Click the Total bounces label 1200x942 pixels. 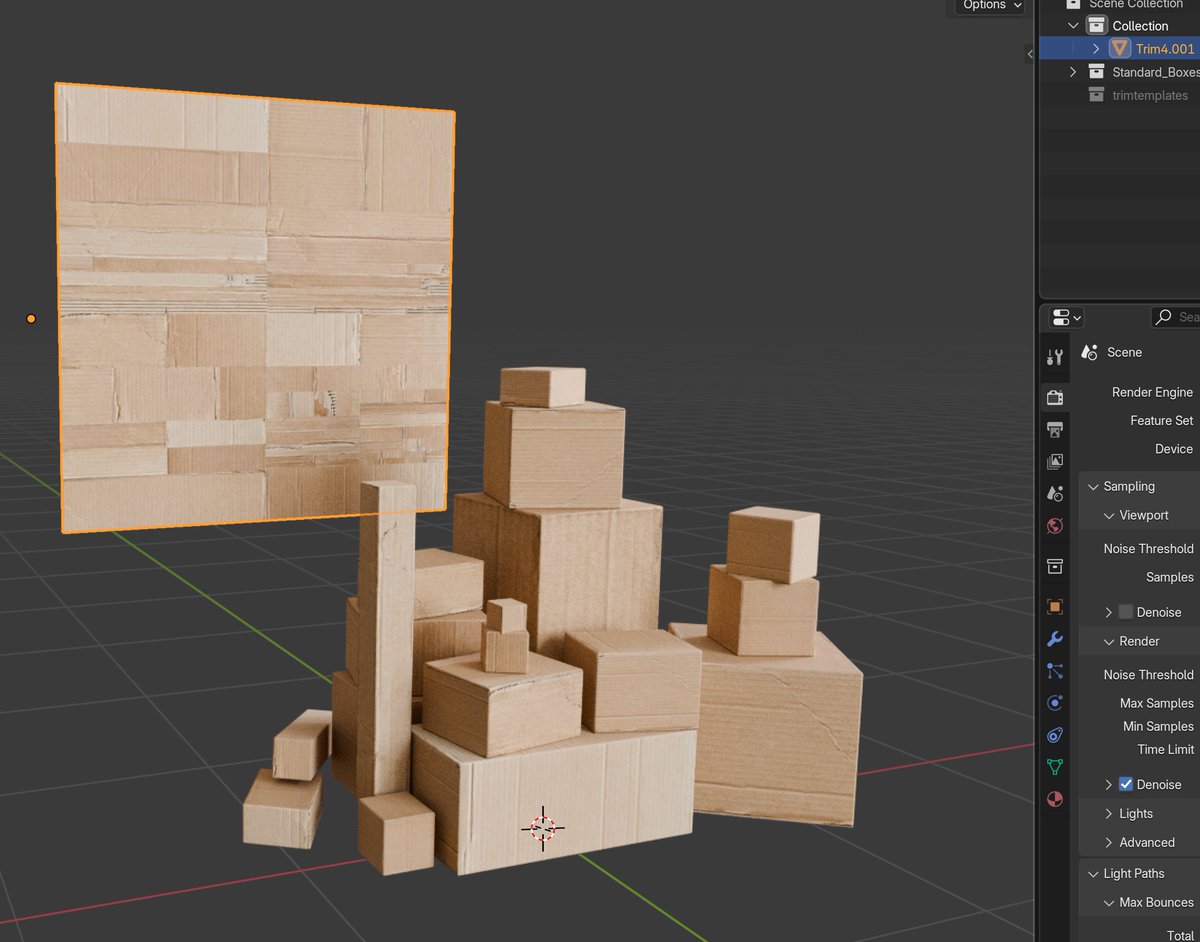pos(1180,935)
